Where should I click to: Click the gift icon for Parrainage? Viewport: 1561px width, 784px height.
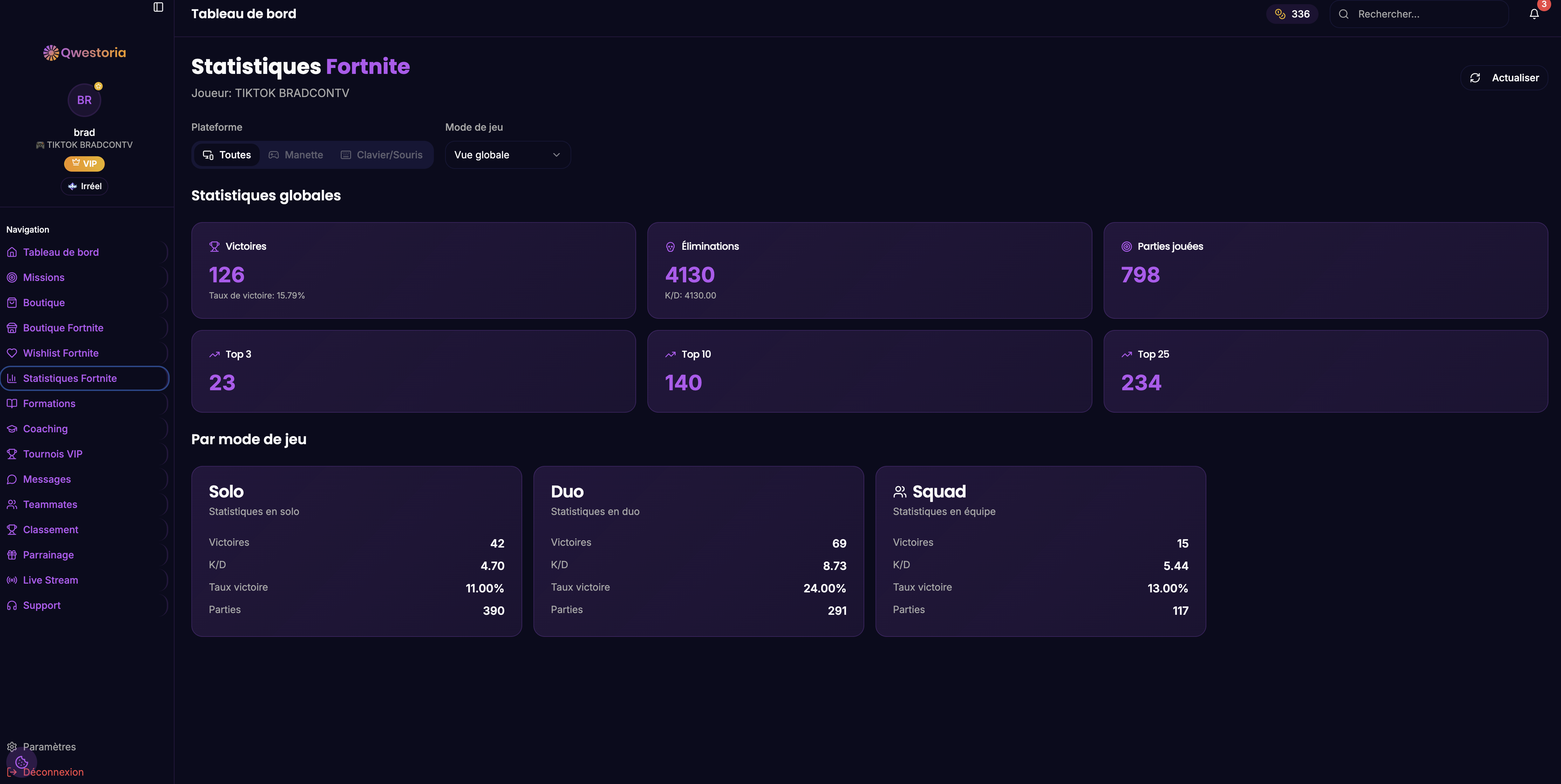(x=12, y=555)
